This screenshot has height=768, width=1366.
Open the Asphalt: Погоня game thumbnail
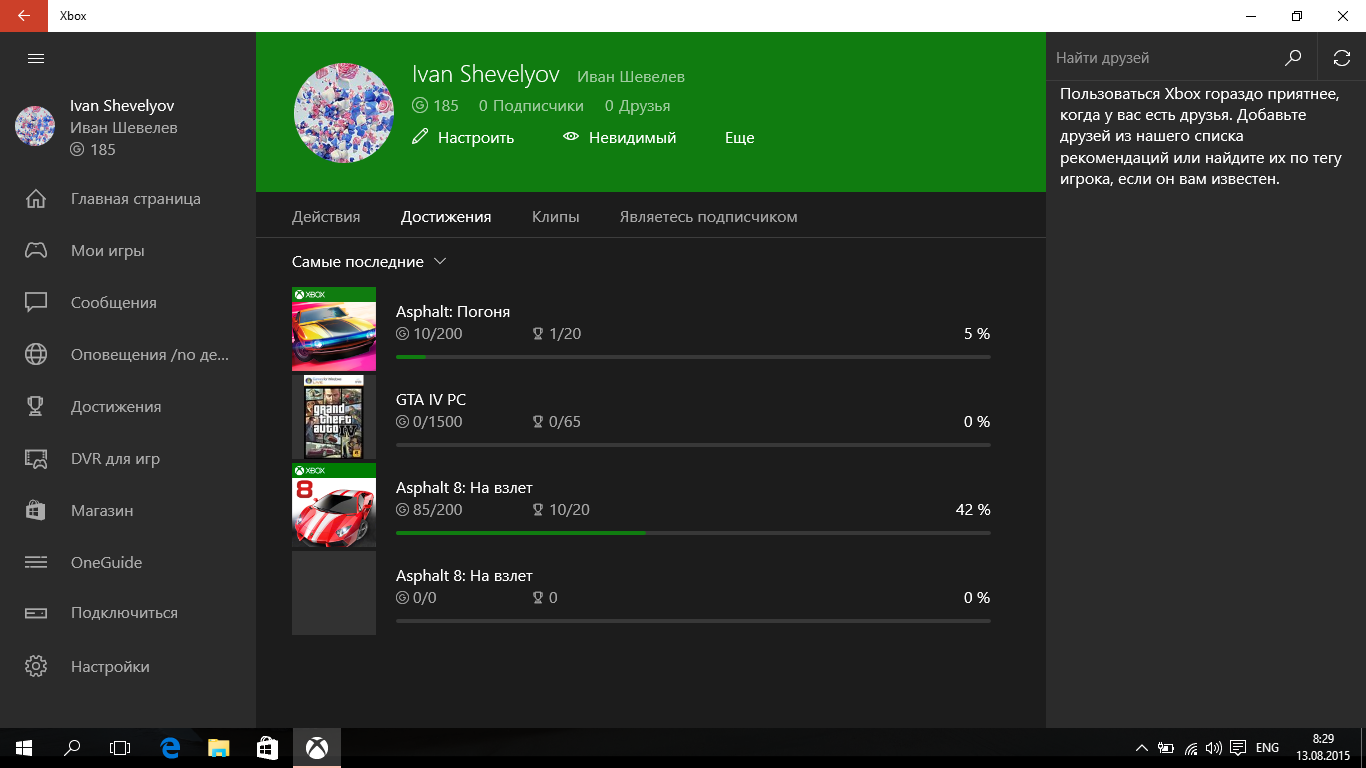334,329
